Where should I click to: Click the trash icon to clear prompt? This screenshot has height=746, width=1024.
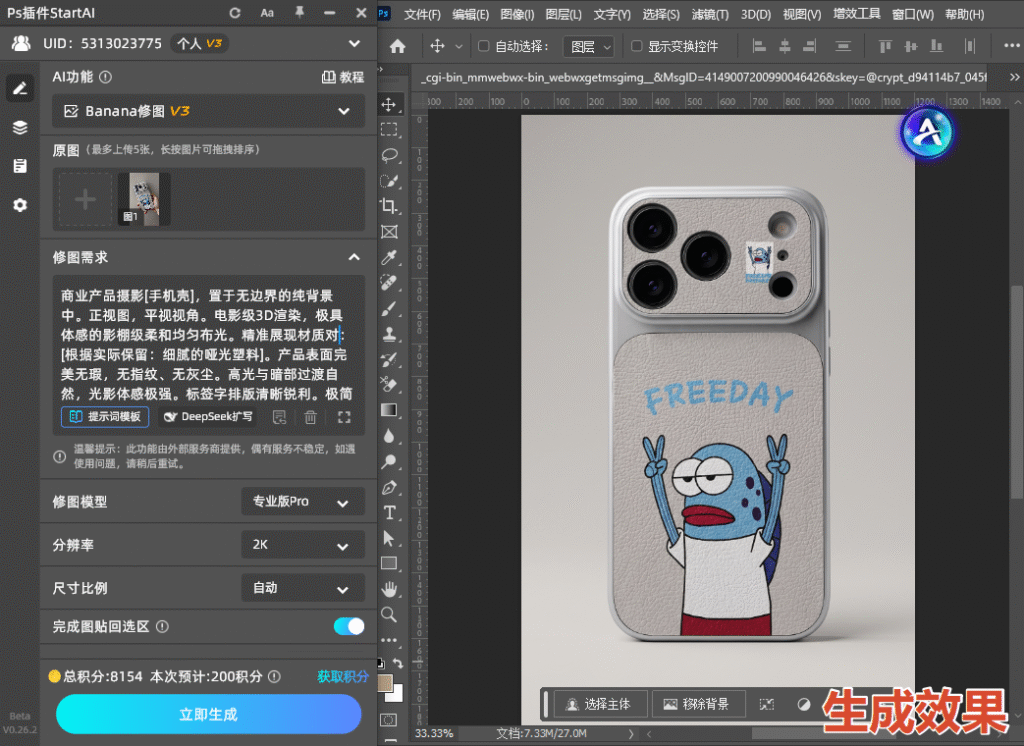(x=311, y=417)
